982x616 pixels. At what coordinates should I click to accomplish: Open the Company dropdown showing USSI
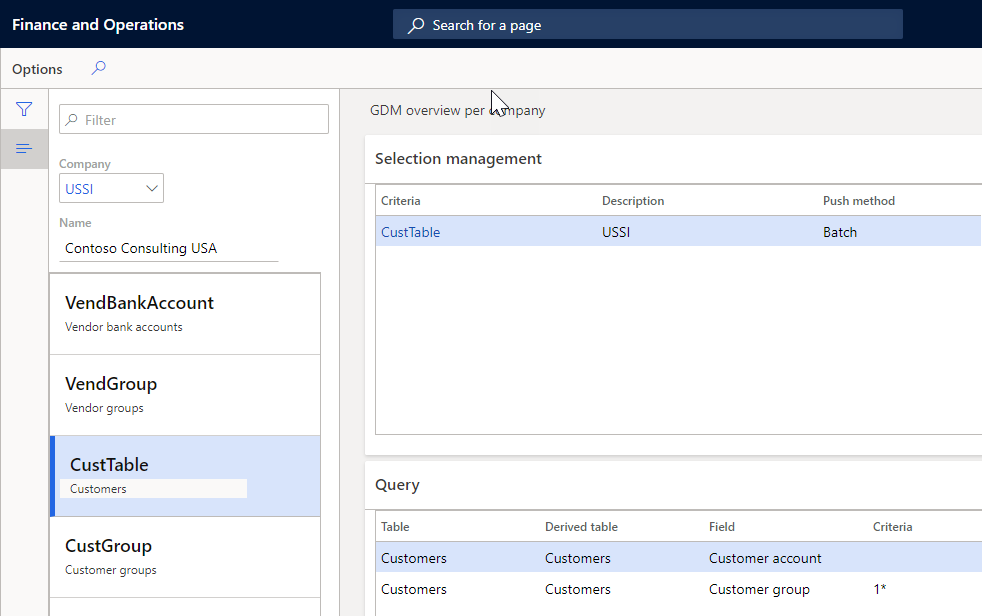click(110, 188)
